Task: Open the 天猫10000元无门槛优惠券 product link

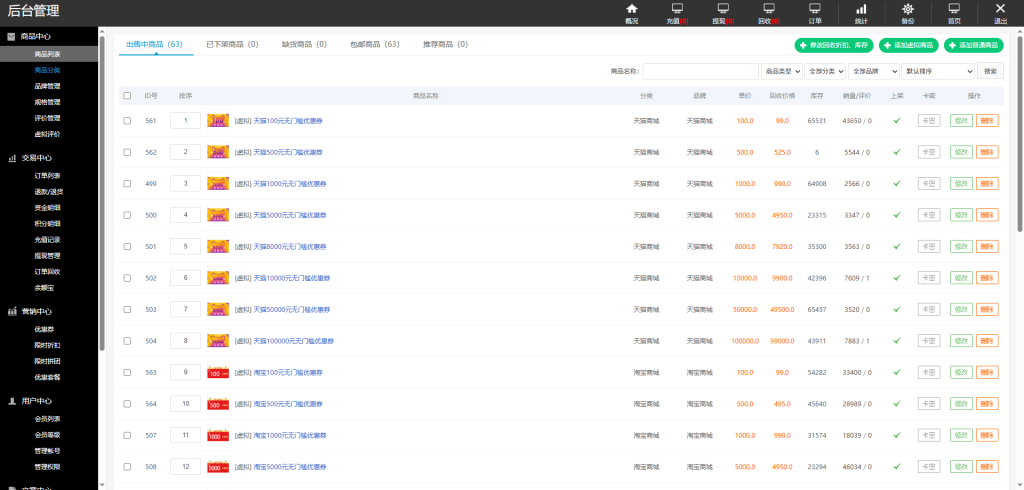Action: [292, 278]
